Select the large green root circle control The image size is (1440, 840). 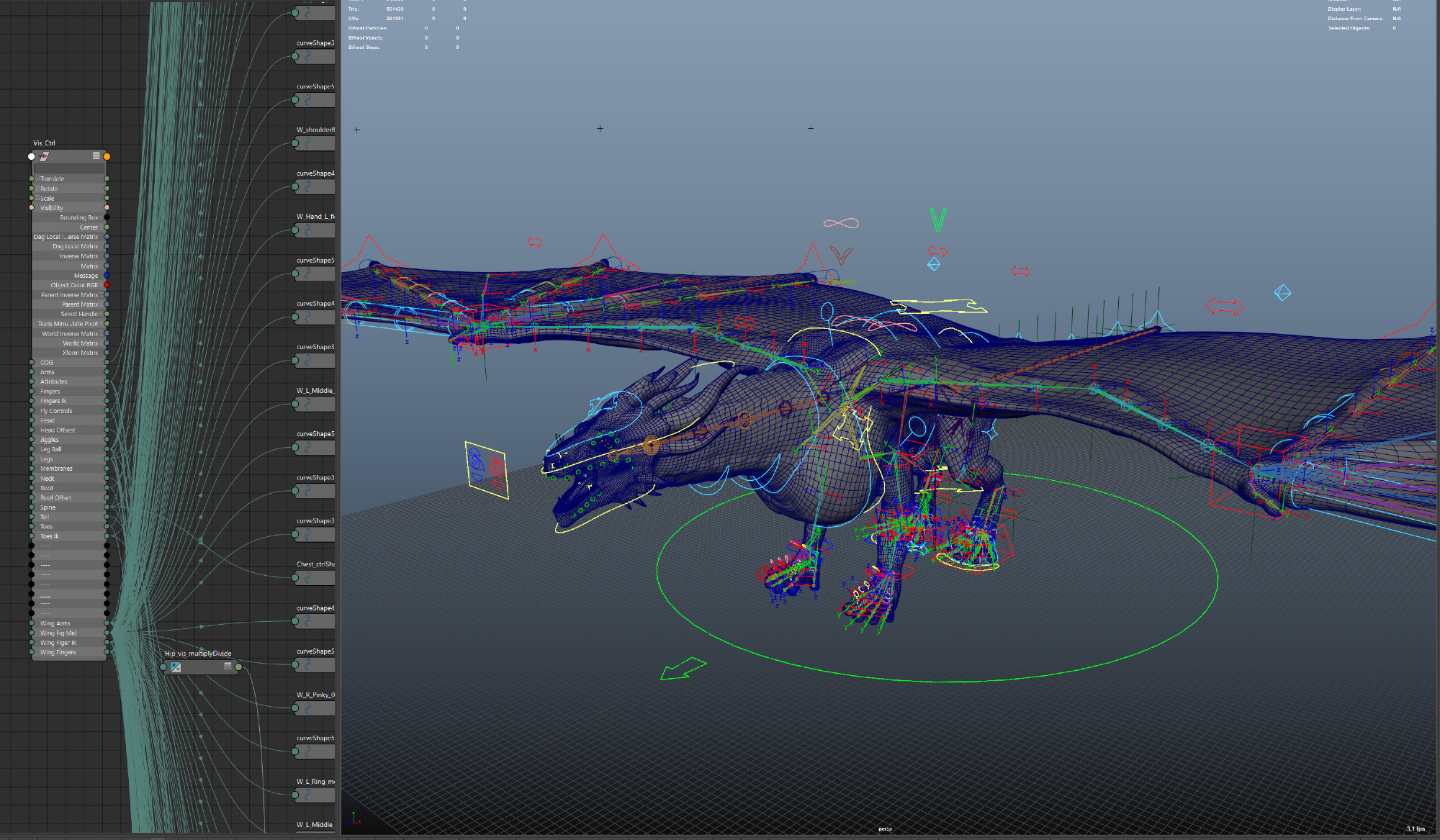tap(936, 680)
